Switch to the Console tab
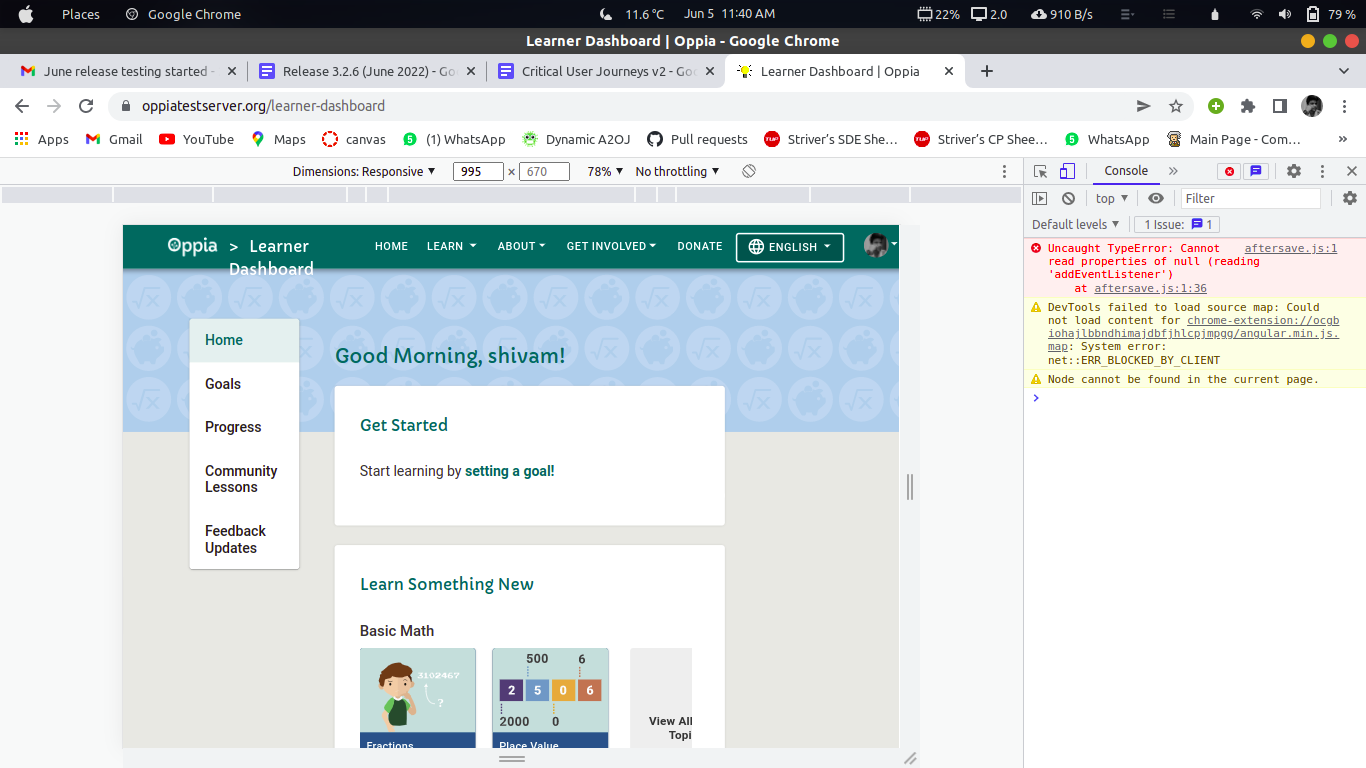This screenshot has height=768, width=1366. (1124, 171)
